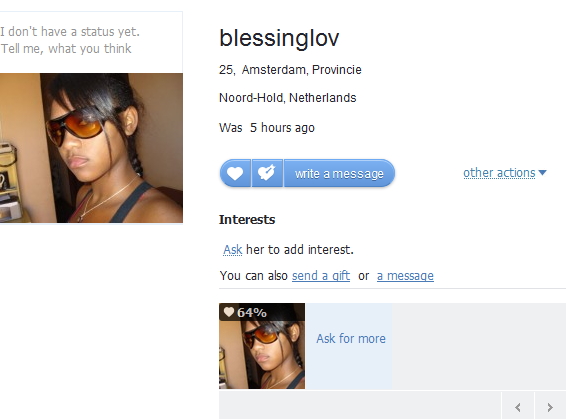The image size is (566, 419).
Task: Click the Amsterdam, Provincie location text
Action: point(301,70)
